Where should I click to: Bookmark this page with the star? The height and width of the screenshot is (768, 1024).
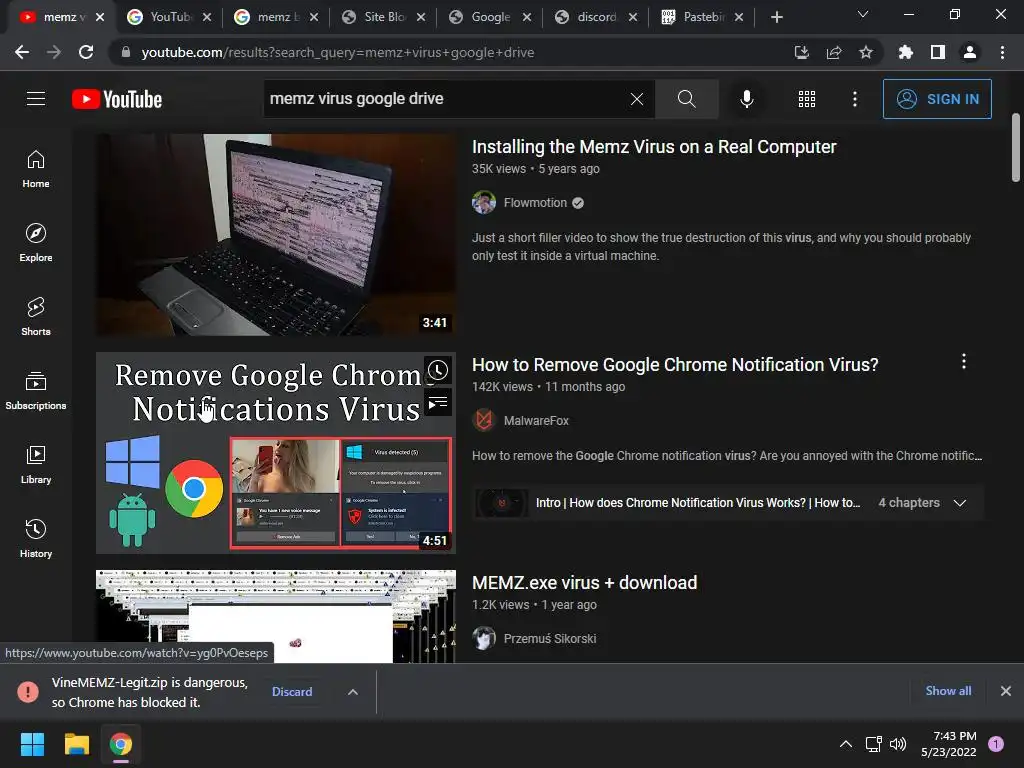click(x=866, y=52)
